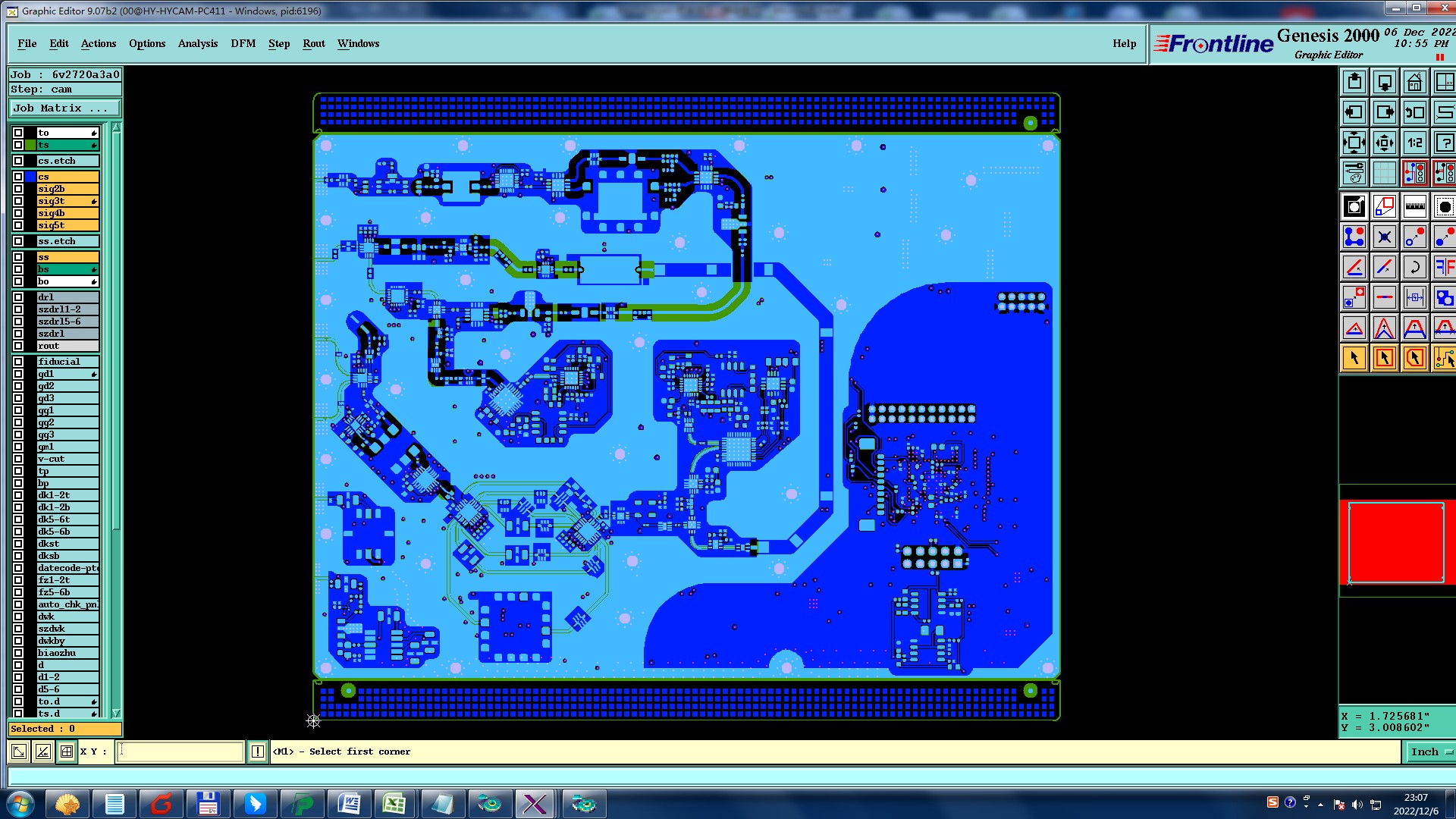Image resolution: width=1456 pixels, height=819 pixels.
Task: Click the rotate feature icon
Action: tap(1414, 267)
